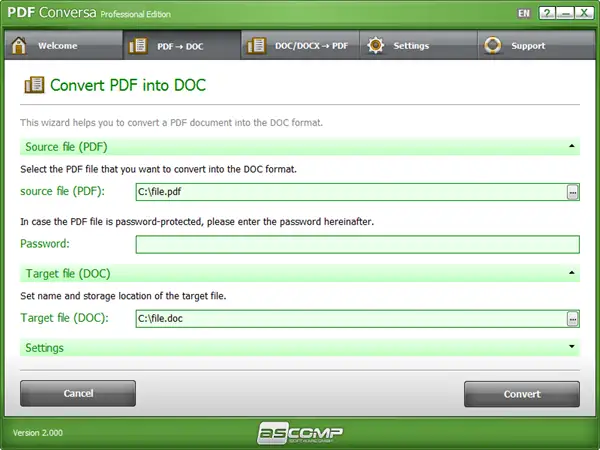Change language via the EN button
Screen dimensions: 600x450
524,13
